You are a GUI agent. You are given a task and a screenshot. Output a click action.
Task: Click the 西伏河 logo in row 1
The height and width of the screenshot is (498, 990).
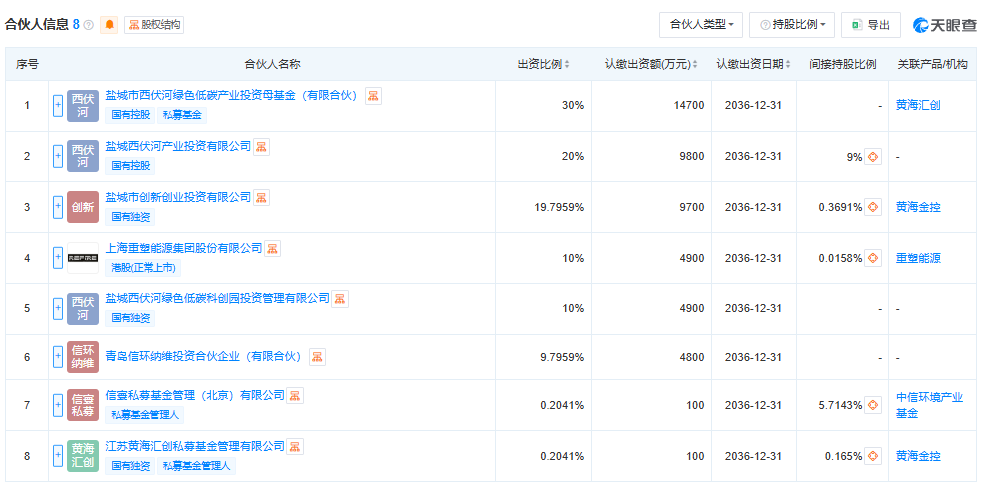click(83, 105)
